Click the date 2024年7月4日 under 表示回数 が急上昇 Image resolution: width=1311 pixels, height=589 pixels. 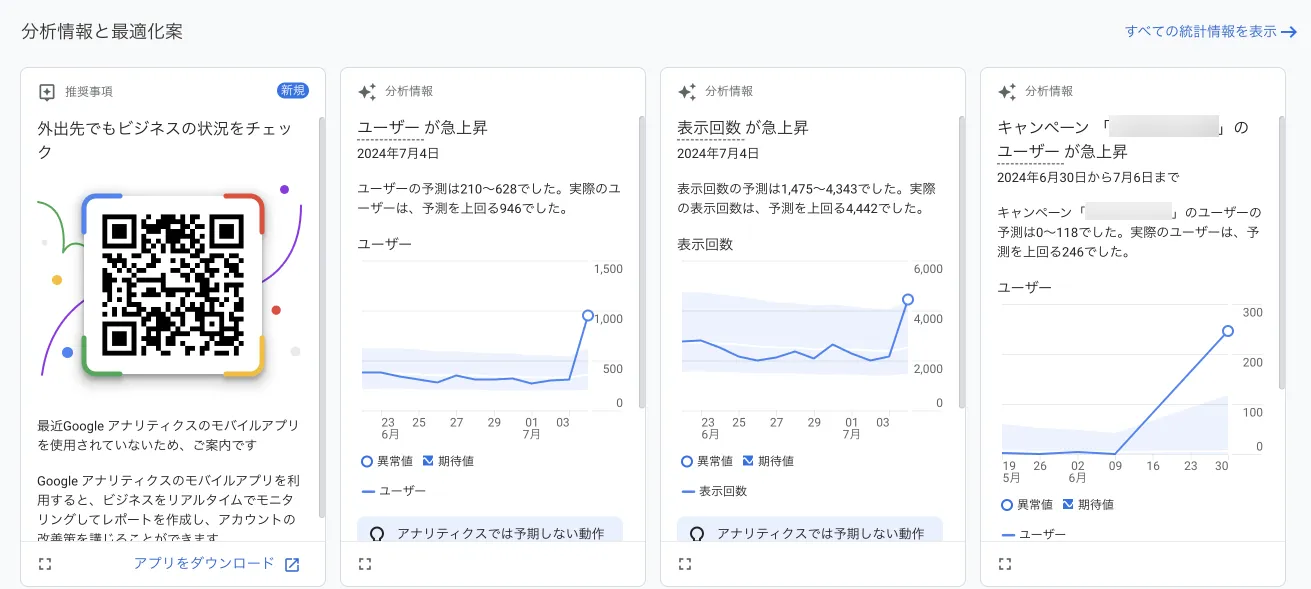coord(718,154)
